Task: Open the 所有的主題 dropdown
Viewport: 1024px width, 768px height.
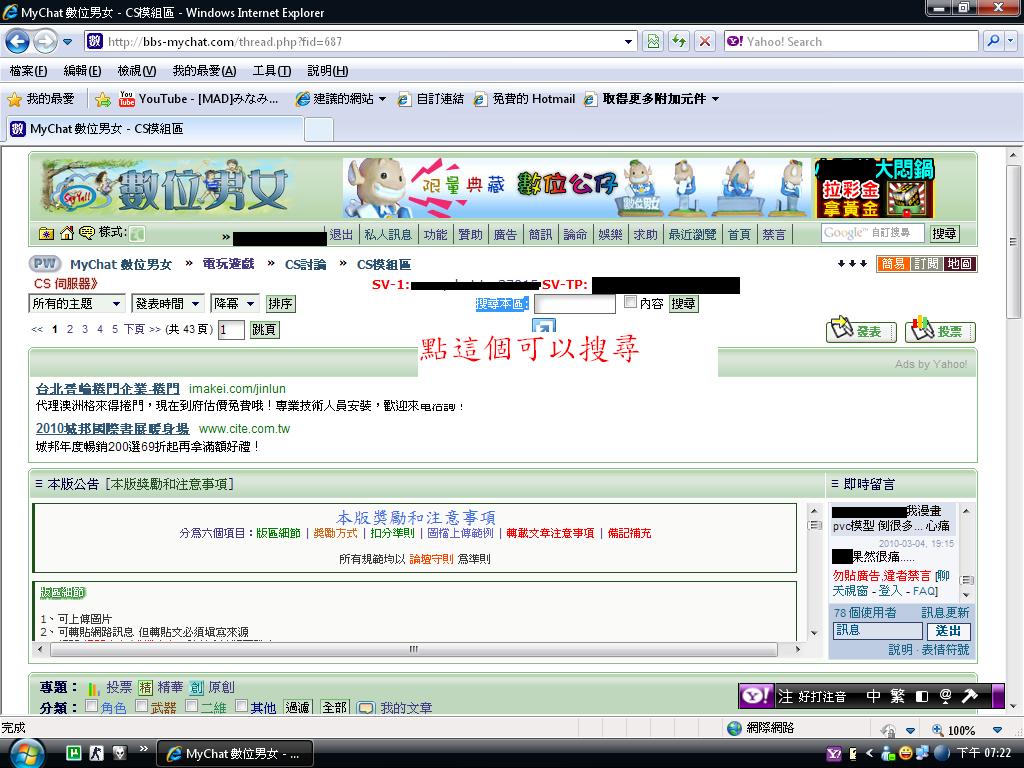Action: tap(76, 304)
